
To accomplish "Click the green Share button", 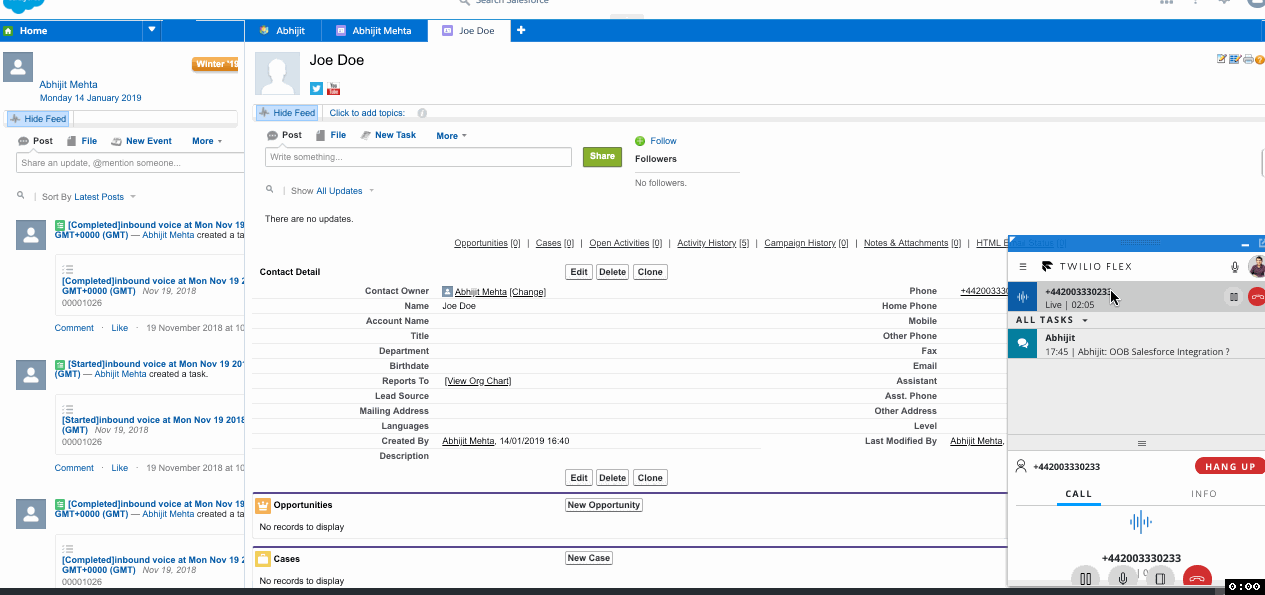I will [602, 156].
